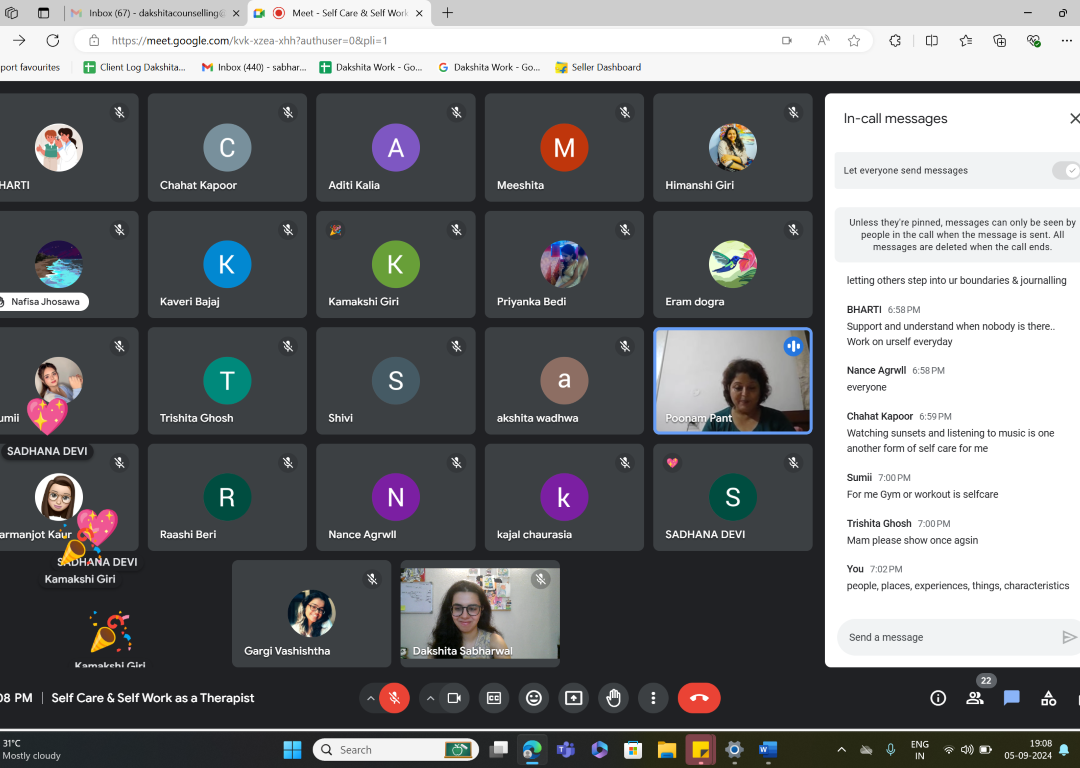
Task: Turn on closed captions
Action: [493, 698]
